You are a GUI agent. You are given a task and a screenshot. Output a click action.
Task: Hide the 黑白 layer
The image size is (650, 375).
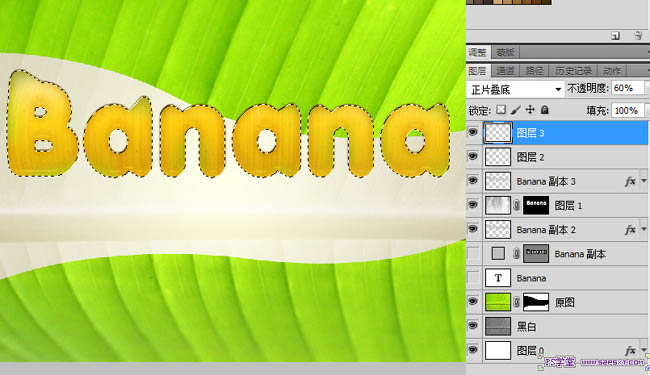(x=473, y=326)
